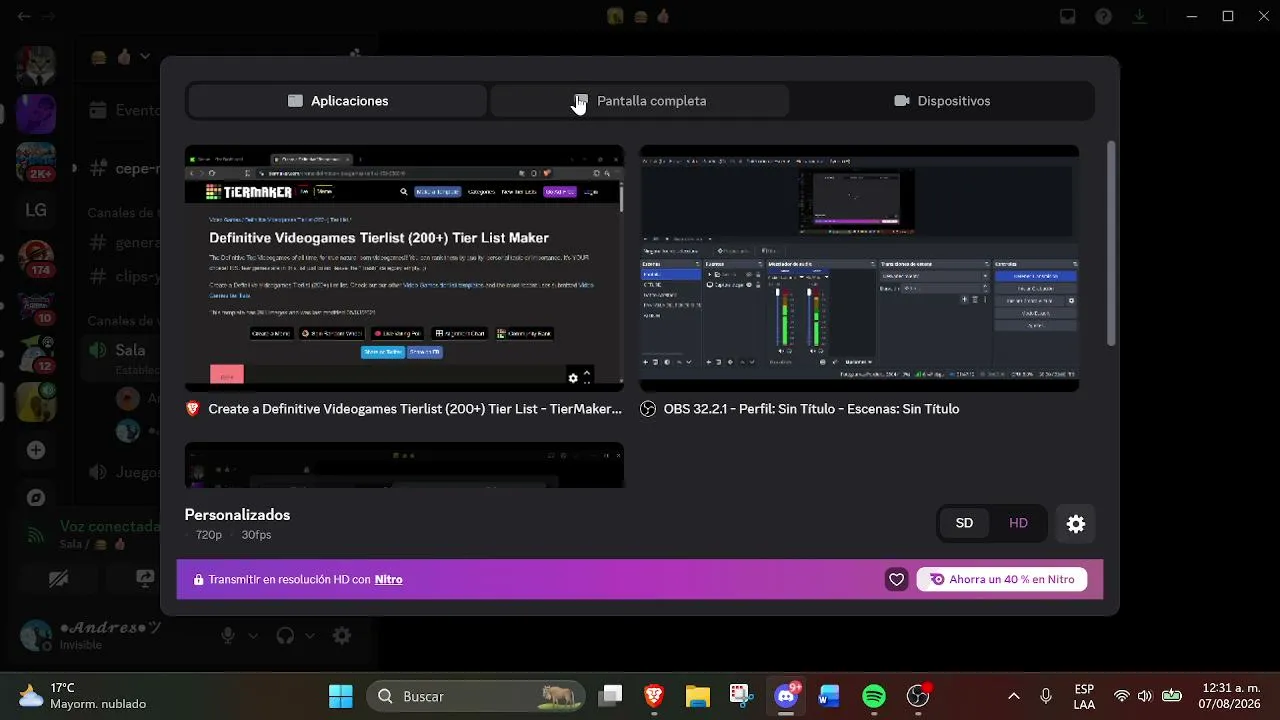Open the Windows Start menu
The width and height of the screenshot is (1280, 720).
point(341,696)
